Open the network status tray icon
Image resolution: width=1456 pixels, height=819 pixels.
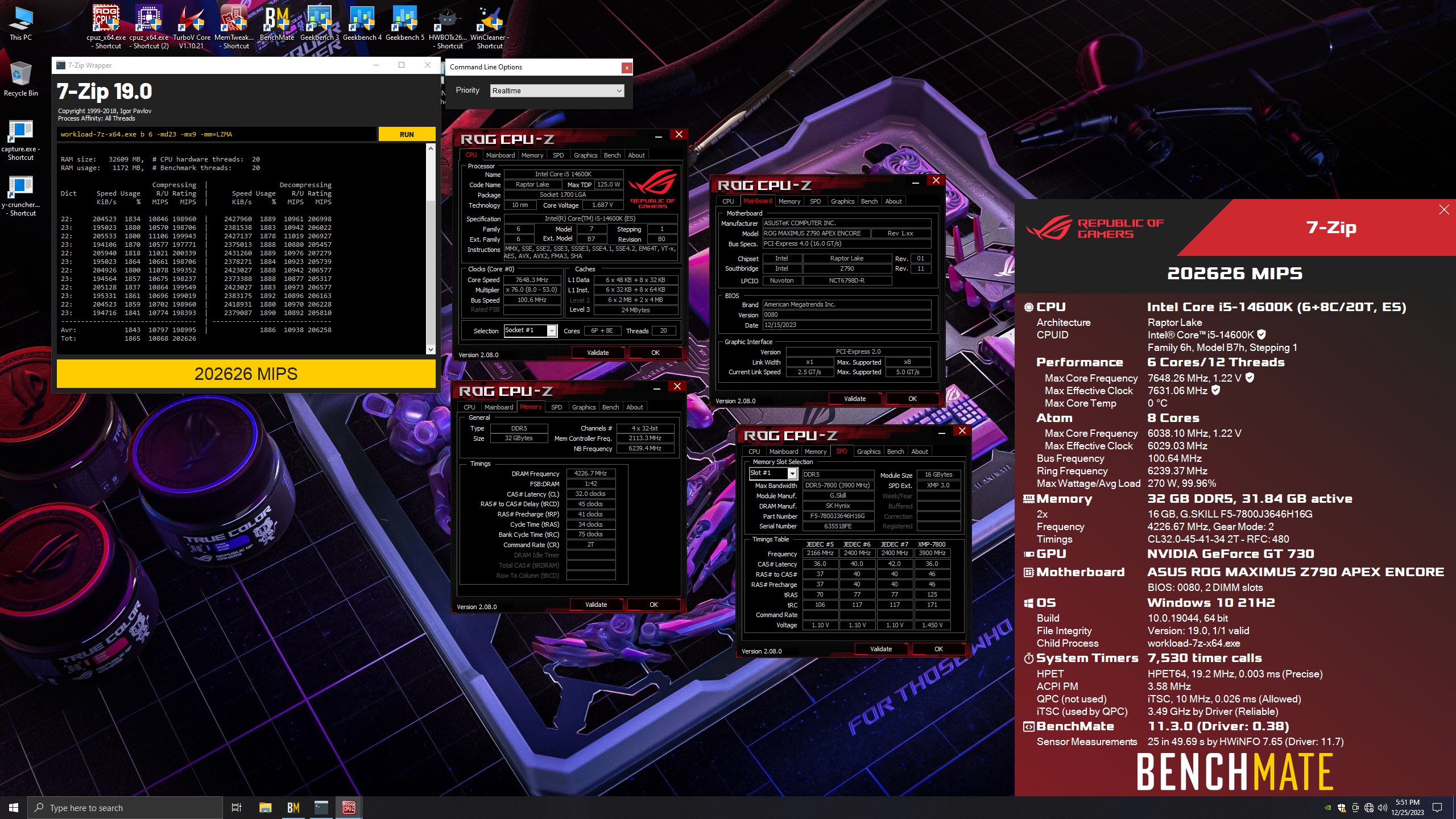point(1369,808)
